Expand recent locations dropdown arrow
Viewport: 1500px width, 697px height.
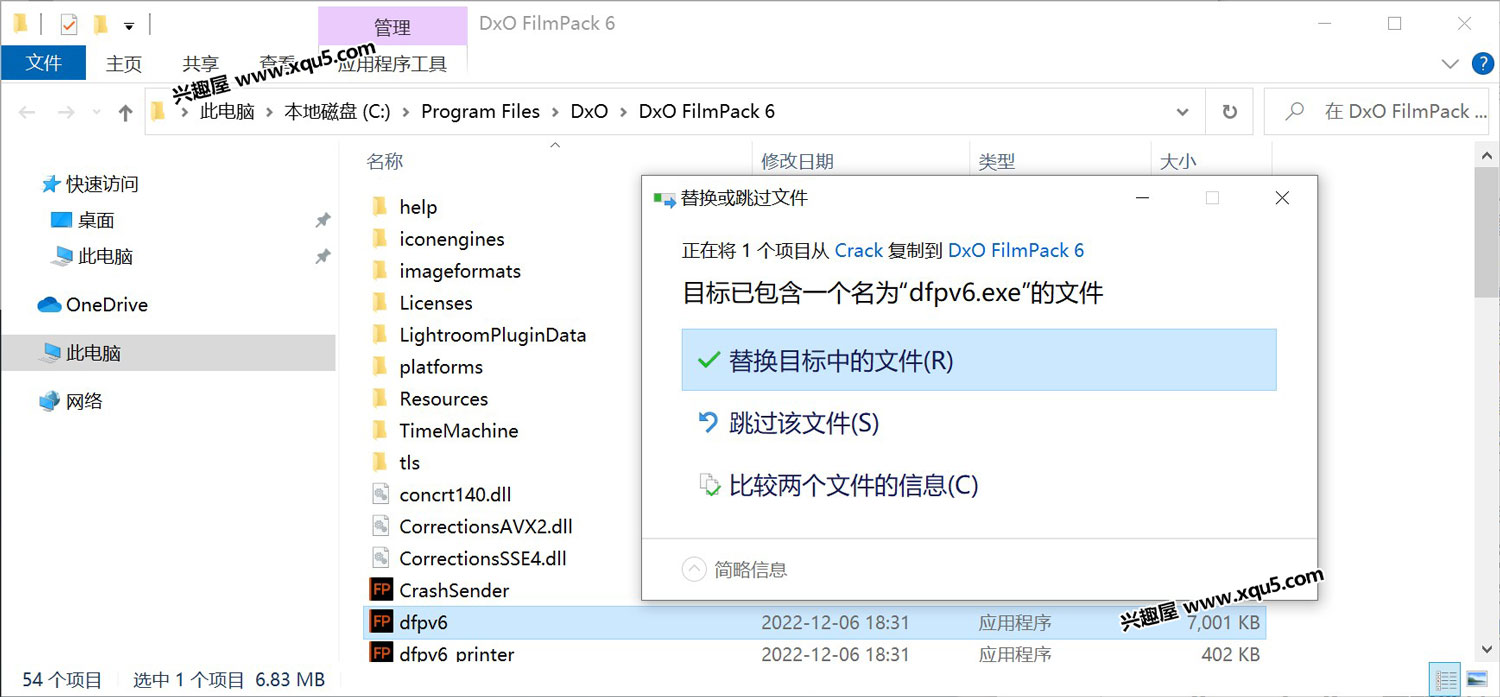click(96, 112)
